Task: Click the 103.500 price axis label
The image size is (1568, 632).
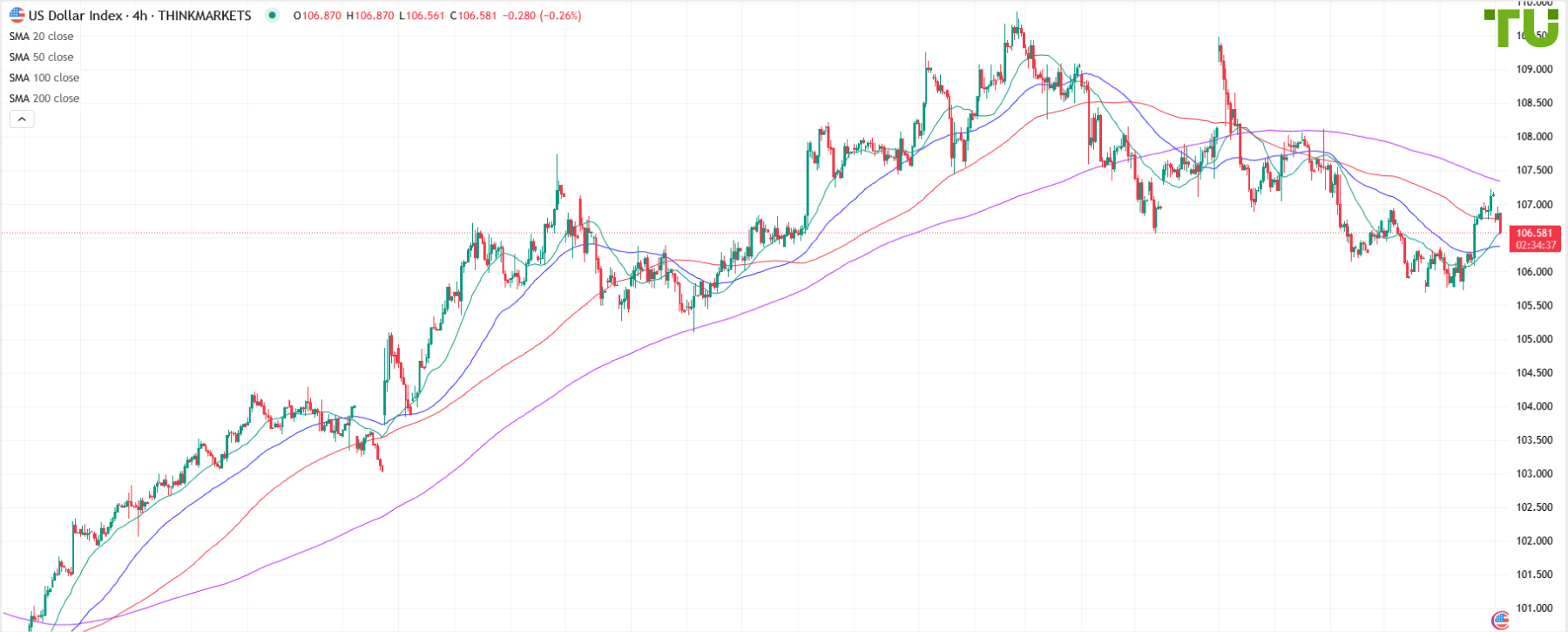Action: [x=1534, y=440]
